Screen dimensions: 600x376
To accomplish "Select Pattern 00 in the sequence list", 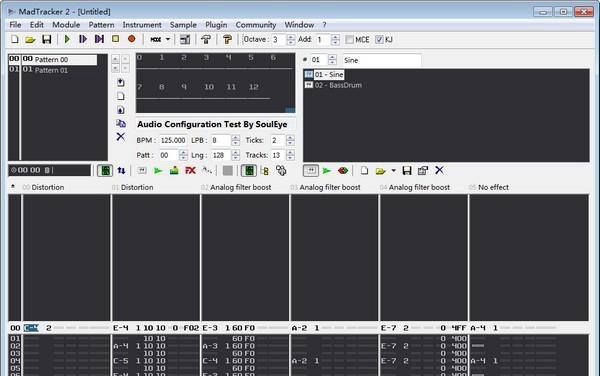I will coord(53,59).
